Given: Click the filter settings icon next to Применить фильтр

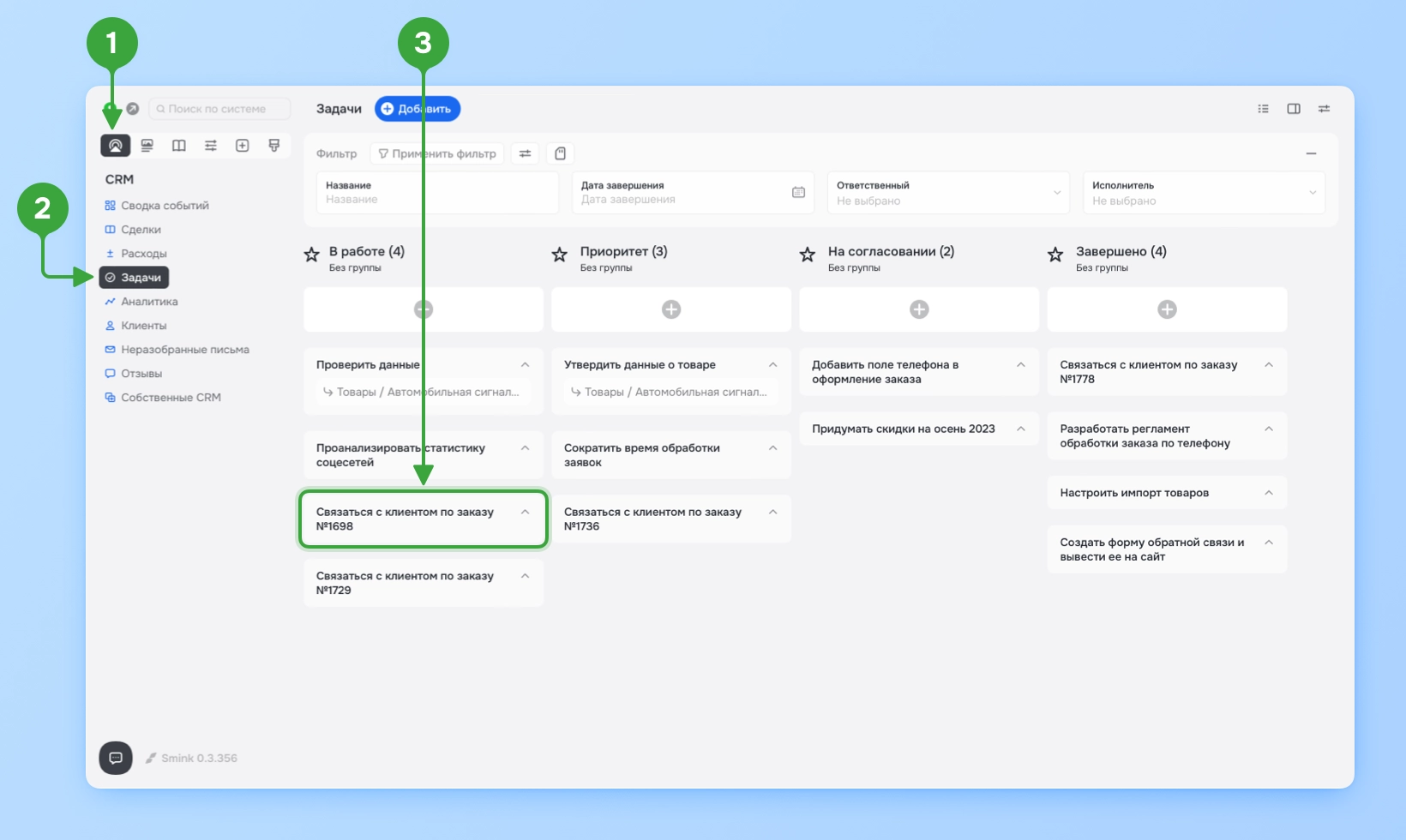Looking at the screenshot, I should pos(525,153).
